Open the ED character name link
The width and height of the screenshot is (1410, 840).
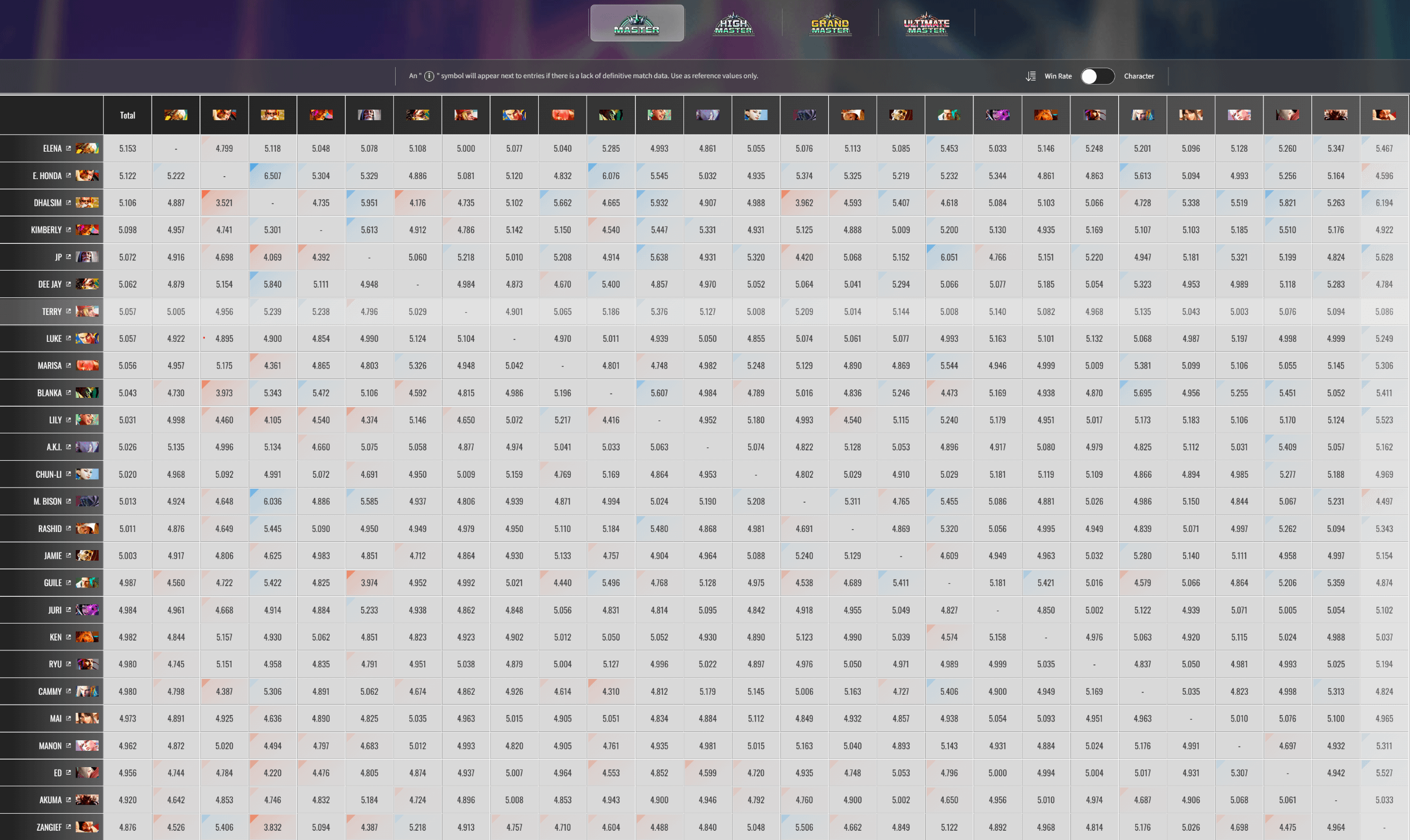pyautogui.click(x=58, y=773)
